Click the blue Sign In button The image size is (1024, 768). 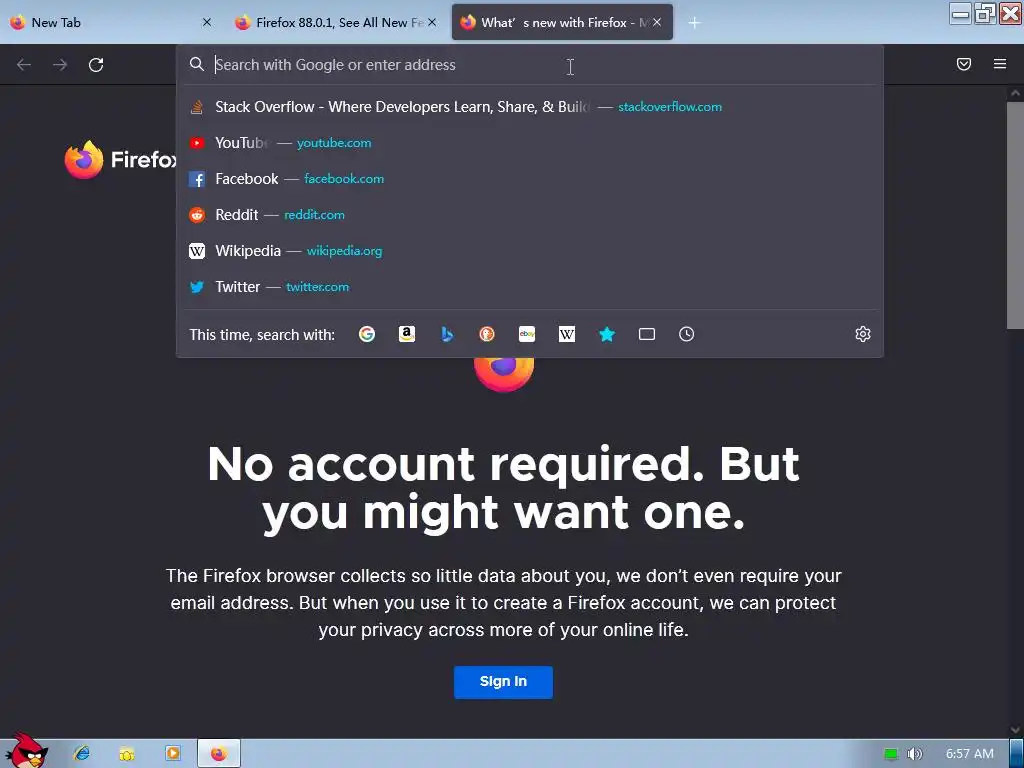tap(504, 682)
